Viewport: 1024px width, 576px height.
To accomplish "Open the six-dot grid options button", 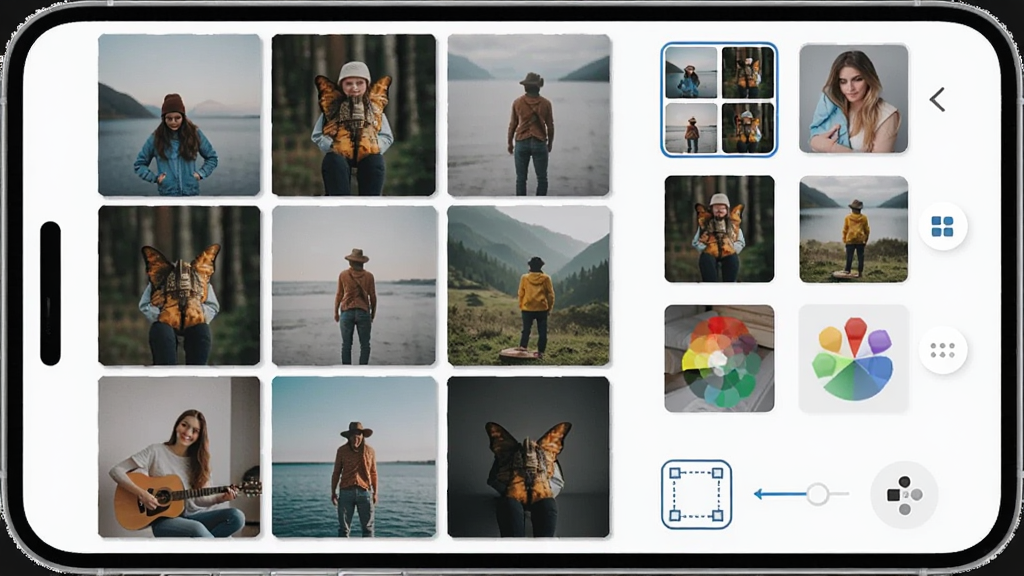I will [942, 351].
